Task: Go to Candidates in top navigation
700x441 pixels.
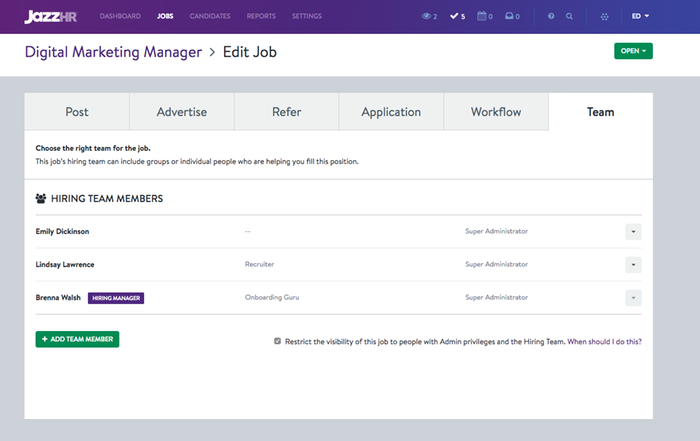Action: 211,17
